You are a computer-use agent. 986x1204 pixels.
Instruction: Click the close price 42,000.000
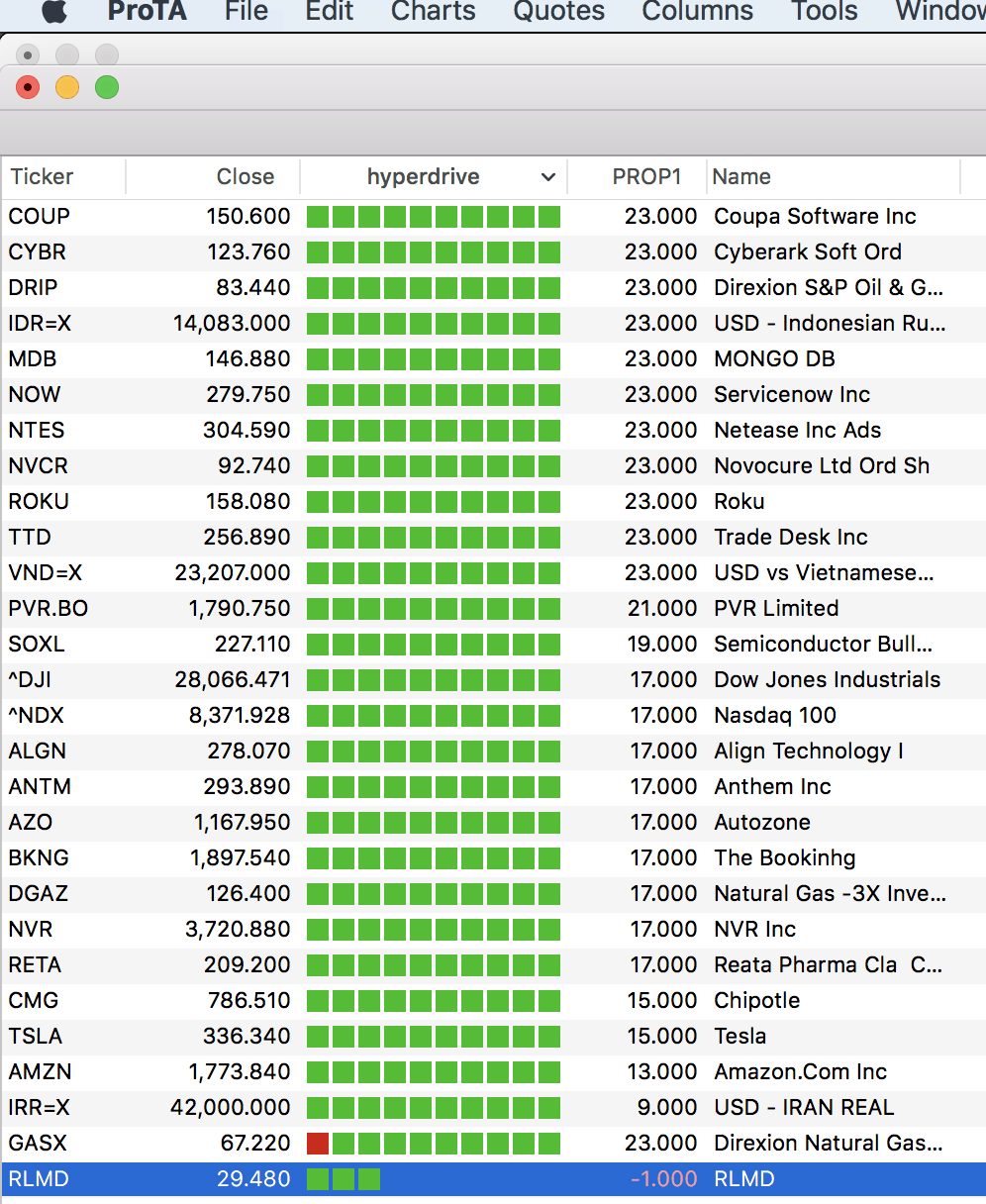[231, 1108]
